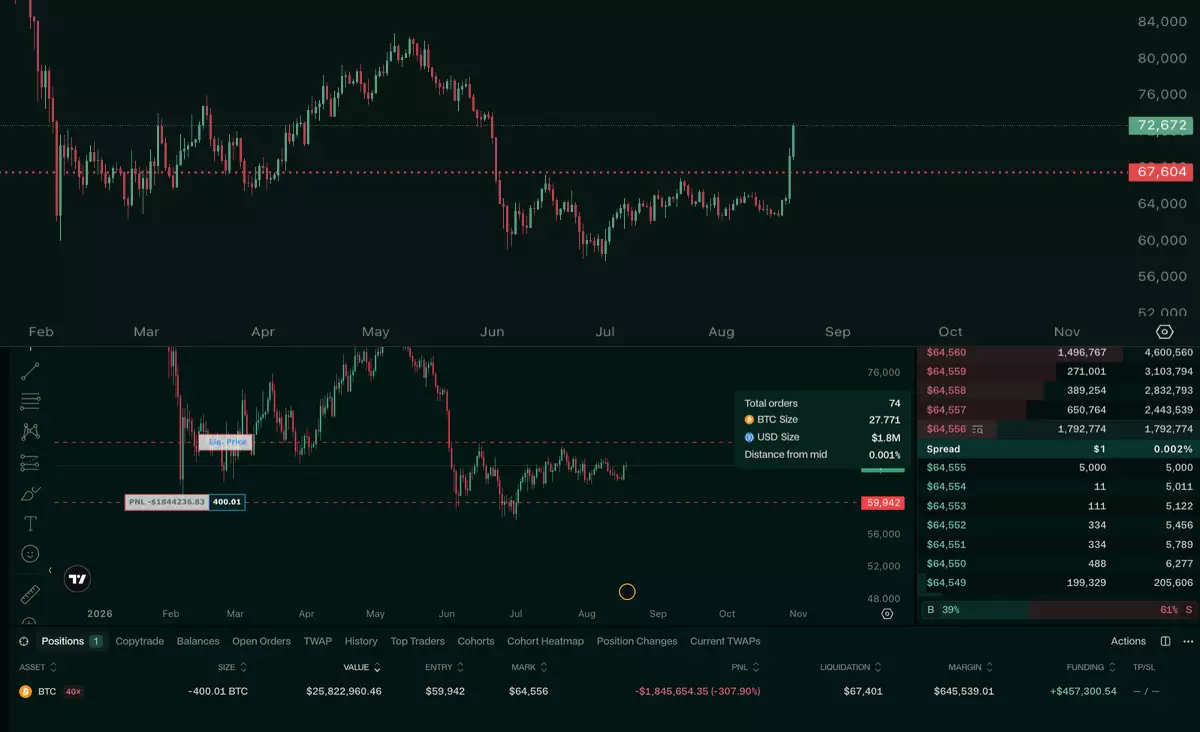Collapse the drawing toolbar with the chevron

tap(50, 570)
